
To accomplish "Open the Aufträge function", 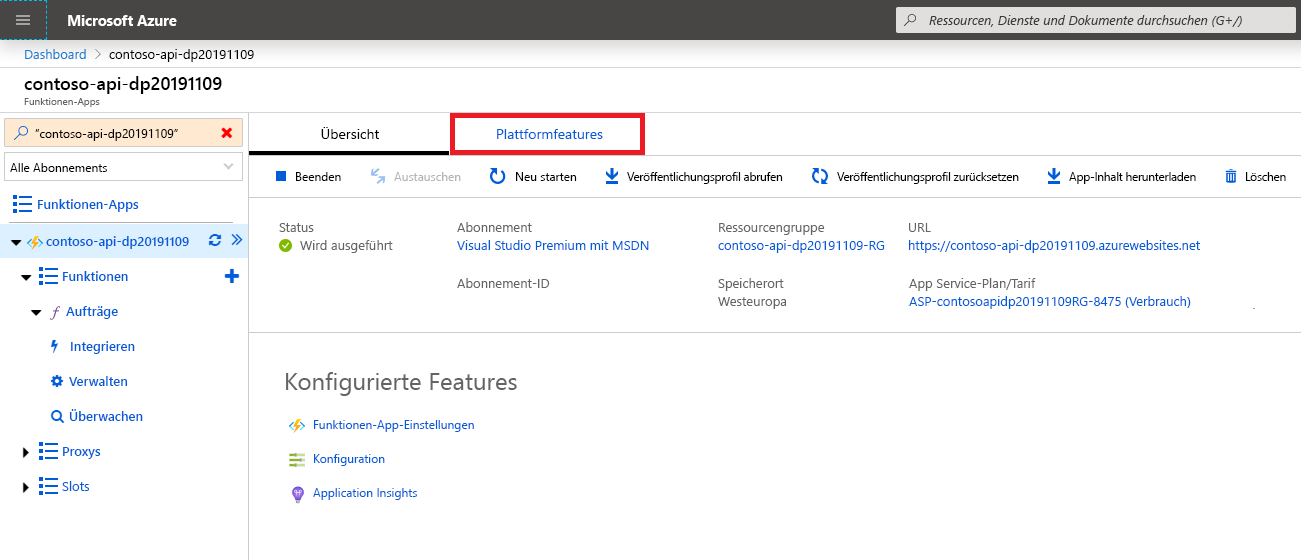I will 92,311.
